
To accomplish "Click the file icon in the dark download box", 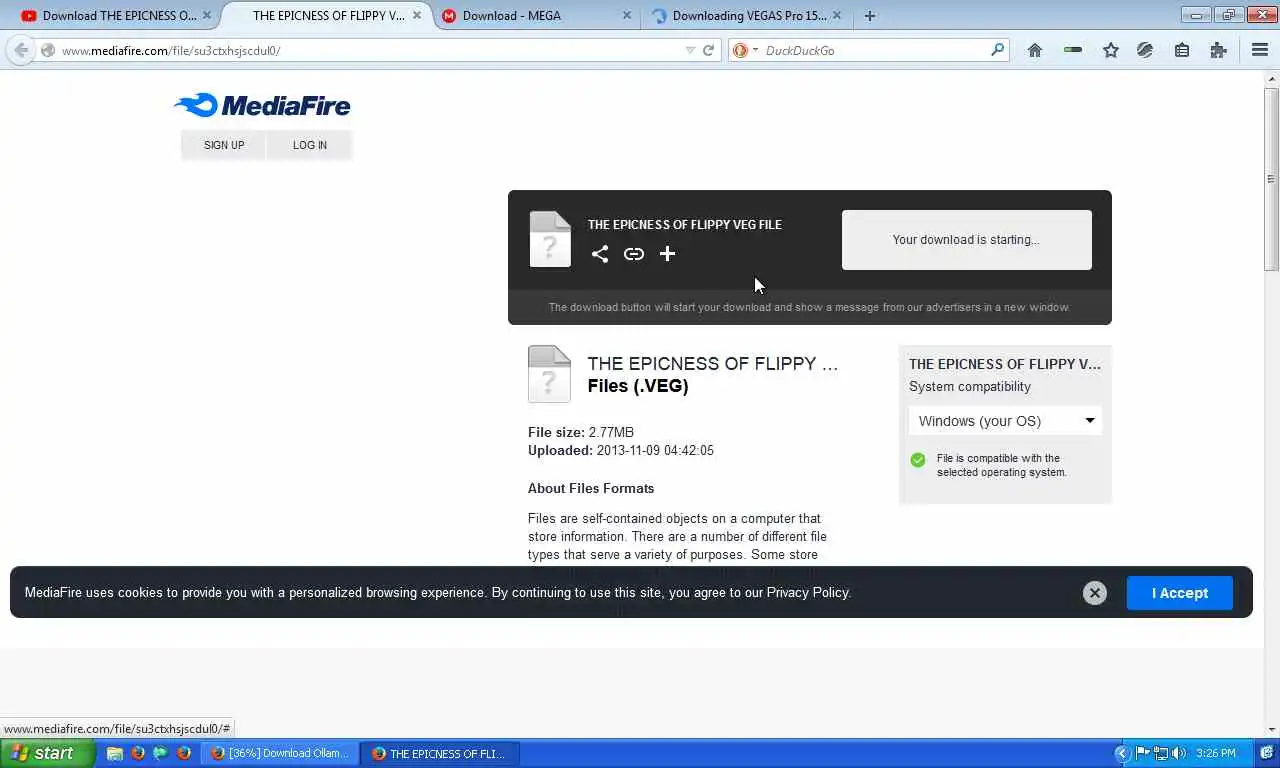I will [550, 239].
